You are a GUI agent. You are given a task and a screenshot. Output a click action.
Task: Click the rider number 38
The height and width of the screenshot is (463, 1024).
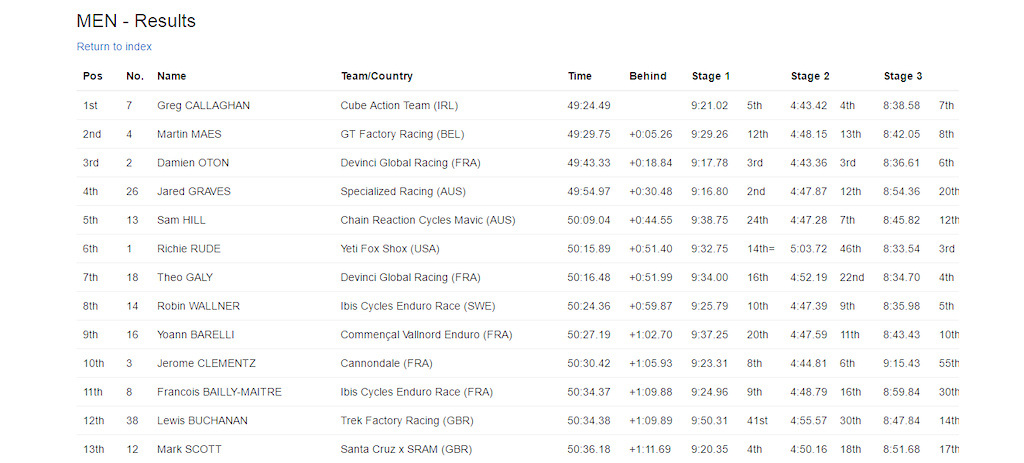click(133, 421)
